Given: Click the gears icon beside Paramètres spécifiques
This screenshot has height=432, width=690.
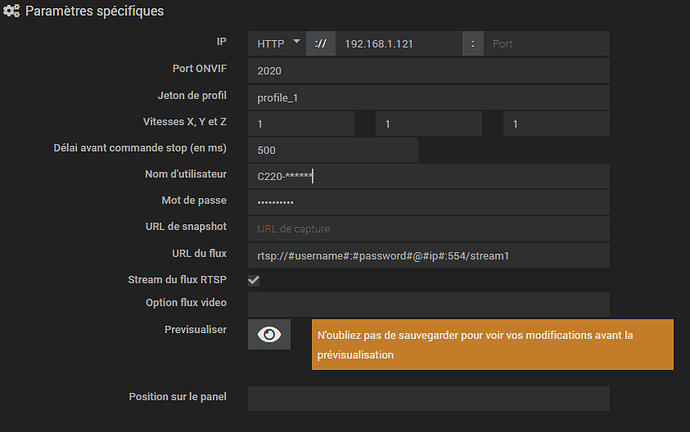Looking at the screenshot, I should 11,11.
